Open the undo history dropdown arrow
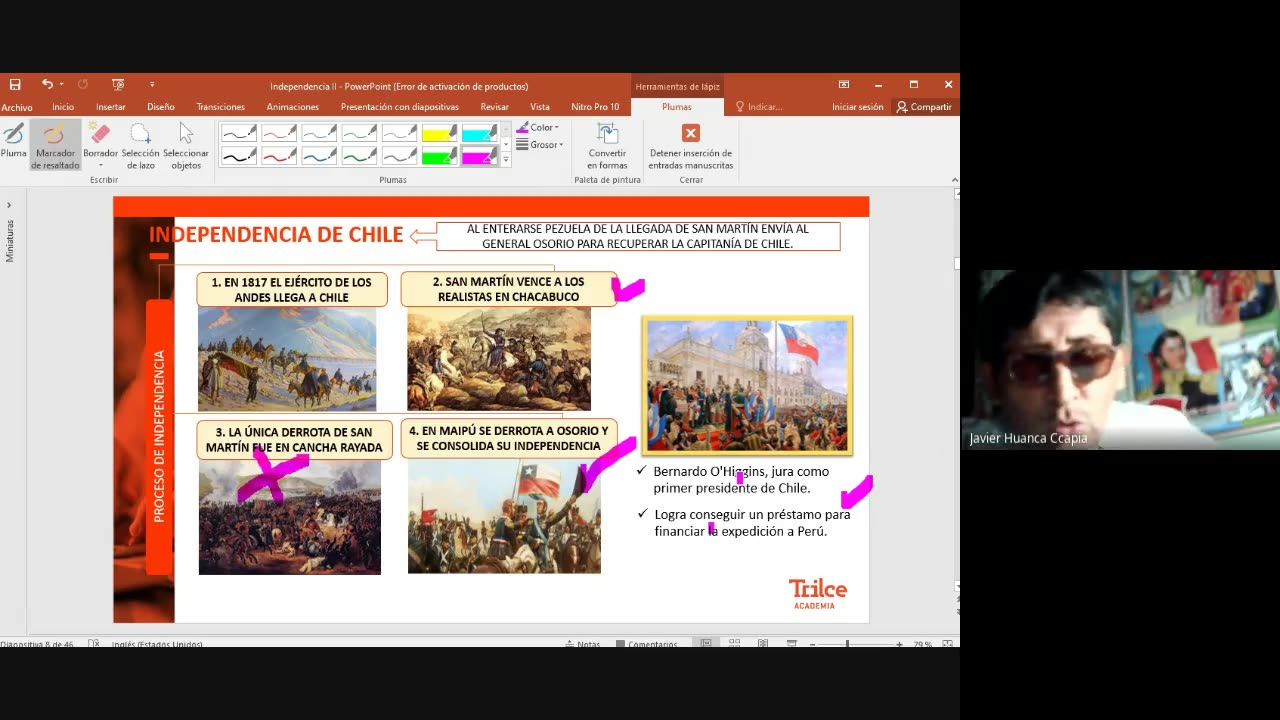 pyautogui.click(x=61, y=85)
